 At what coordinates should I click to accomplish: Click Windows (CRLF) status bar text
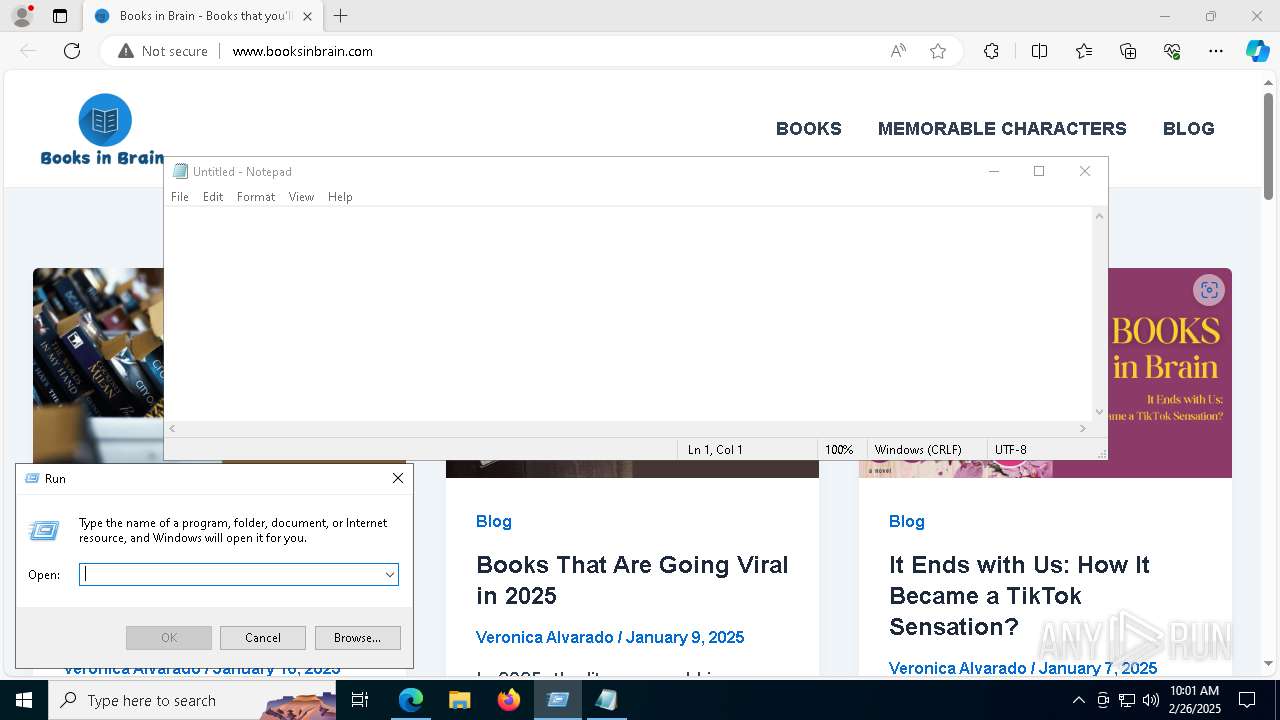click(918, 450)
